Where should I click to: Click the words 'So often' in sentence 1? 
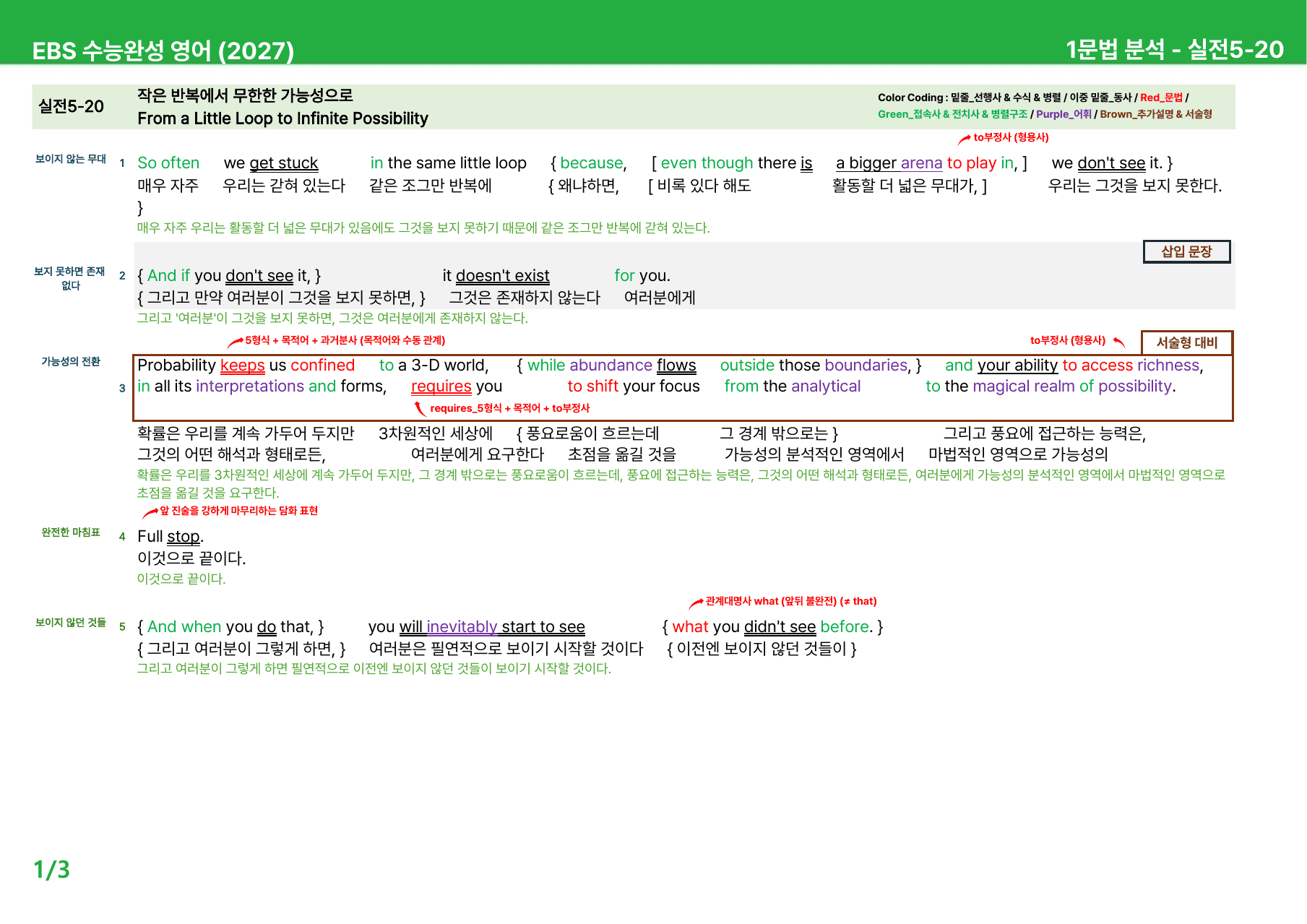(x=168, y=163)
